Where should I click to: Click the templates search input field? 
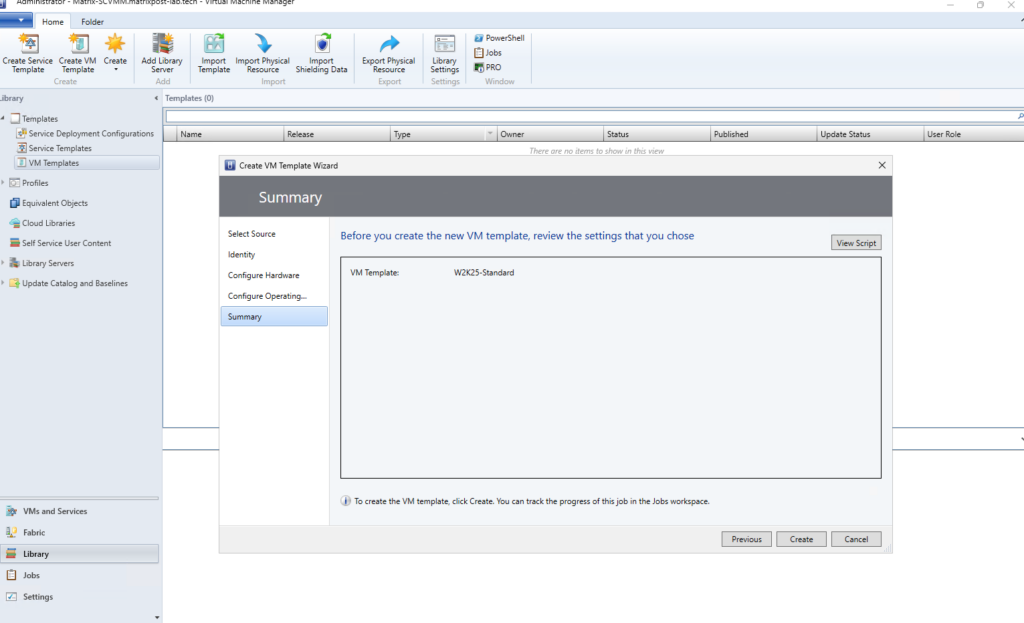[590, 116]
